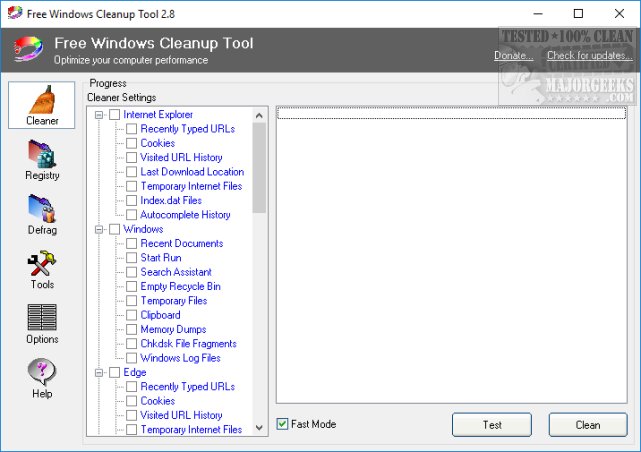Enable the Clipboard checkbox

131,315
